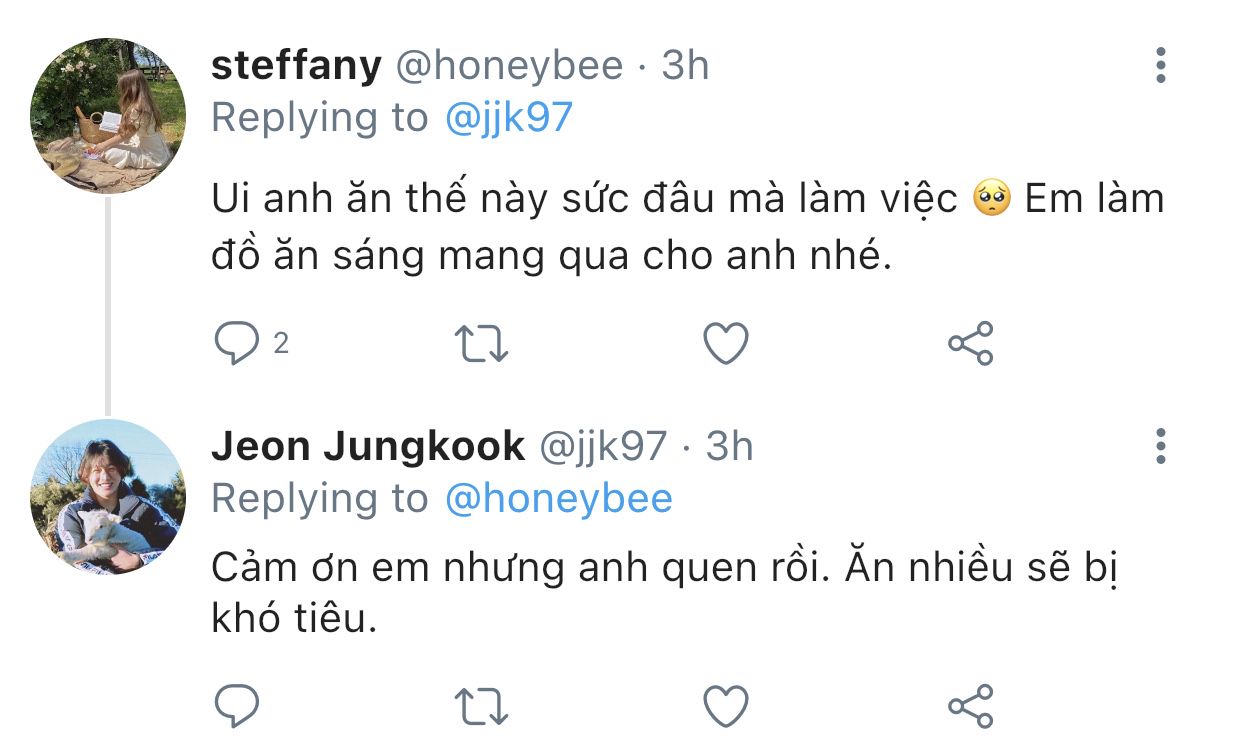Reply to steffany's tweet via comment icon
1242x753 pixels.
(237, 344)
